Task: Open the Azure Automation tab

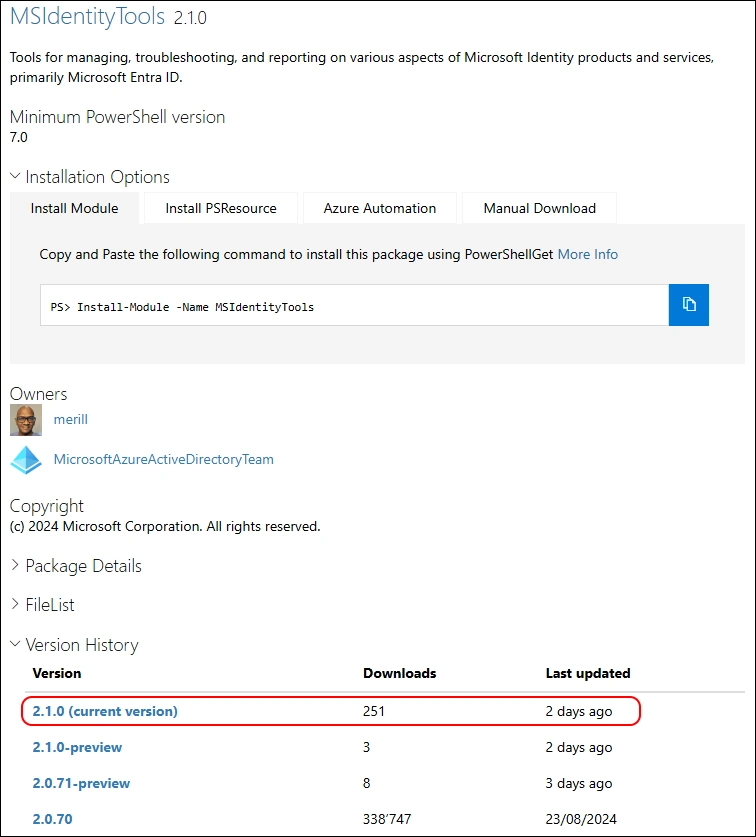Action: [x=379, y=208]
